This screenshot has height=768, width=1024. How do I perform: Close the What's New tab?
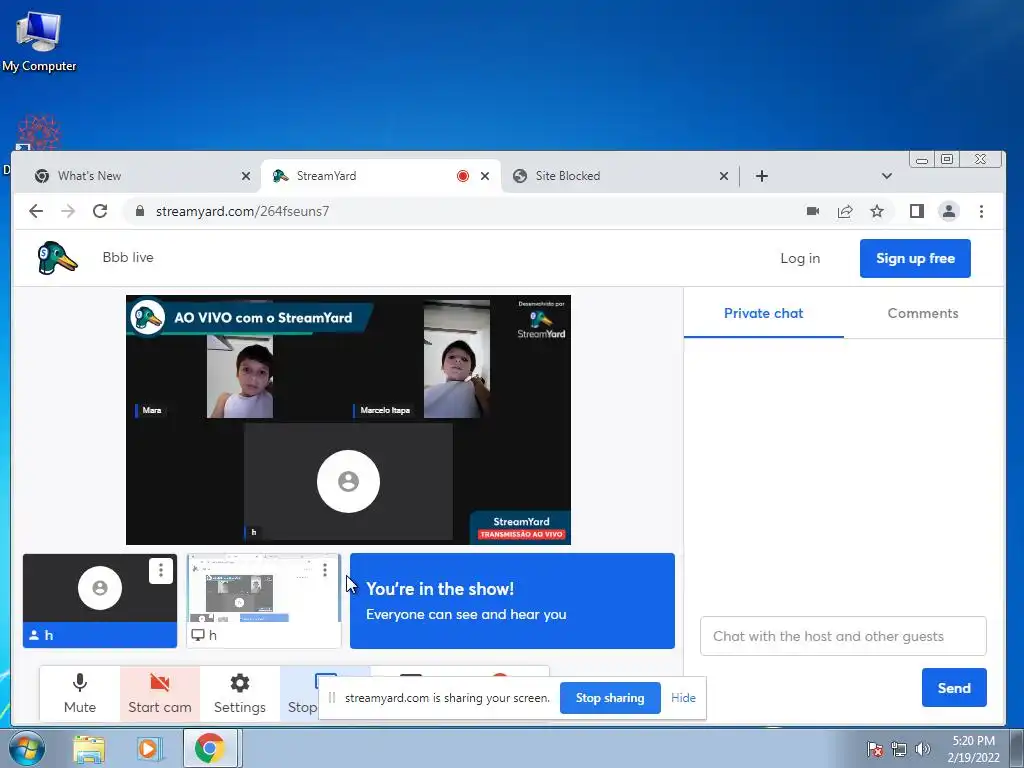[x=246, y=176]
